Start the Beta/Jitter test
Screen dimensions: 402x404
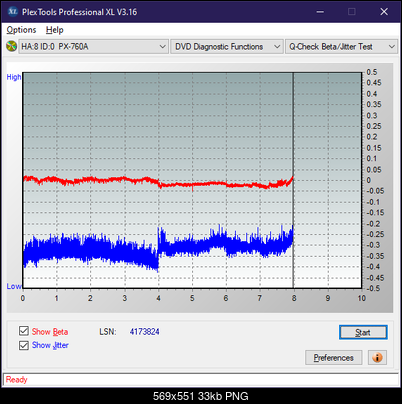tap(363, 332)
